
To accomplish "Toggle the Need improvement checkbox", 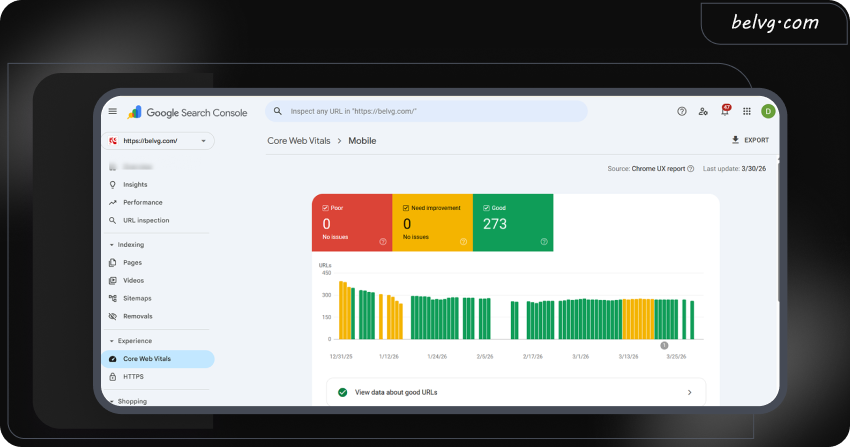I will click(405, 208).
